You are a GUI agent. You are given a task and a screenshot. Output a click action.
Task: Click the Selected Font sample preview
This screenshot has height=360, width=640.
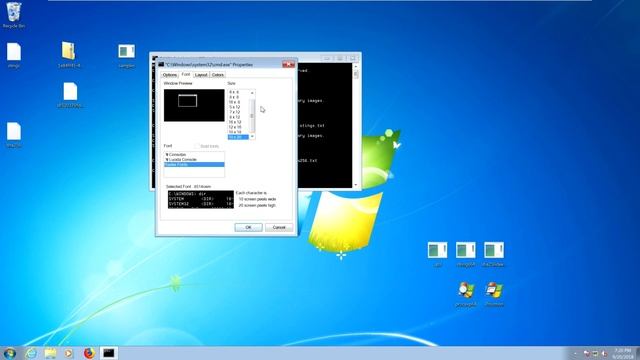[x=200, y=199]
